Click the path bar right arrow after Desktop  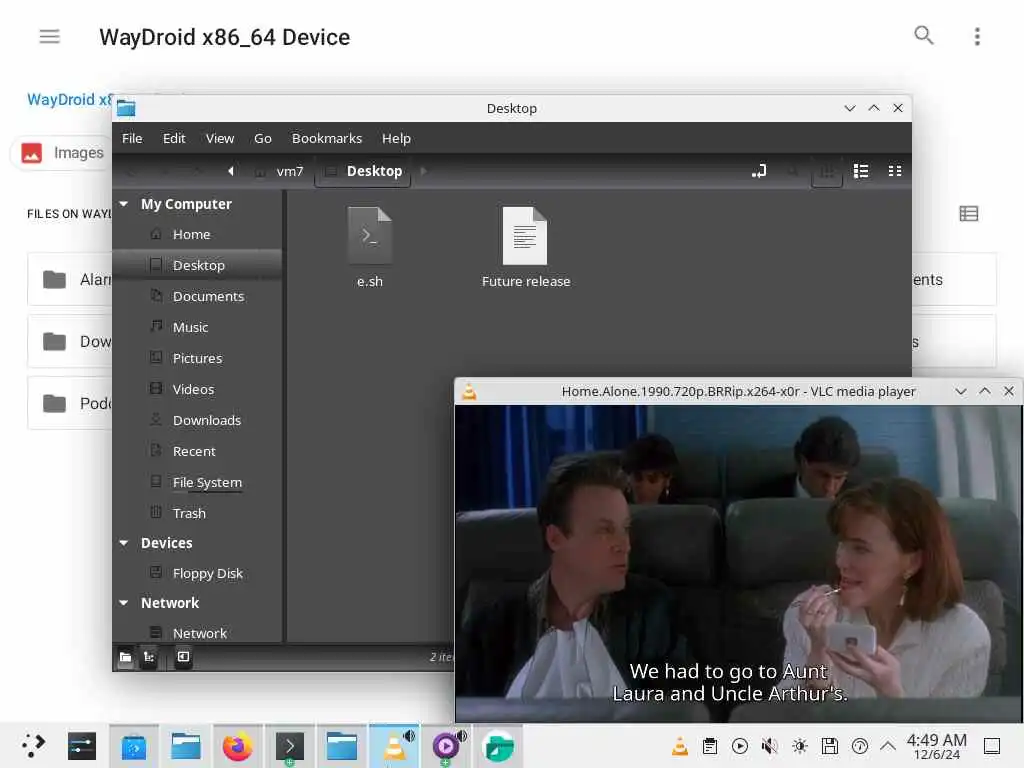click(423, 171)
